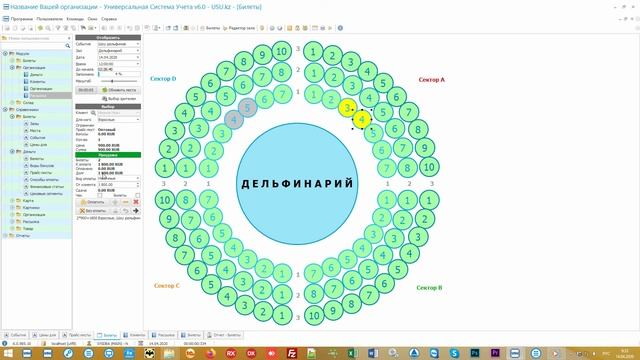Select the Залы item in the tree
Screen dimensions: 640x360
[35, 124]
